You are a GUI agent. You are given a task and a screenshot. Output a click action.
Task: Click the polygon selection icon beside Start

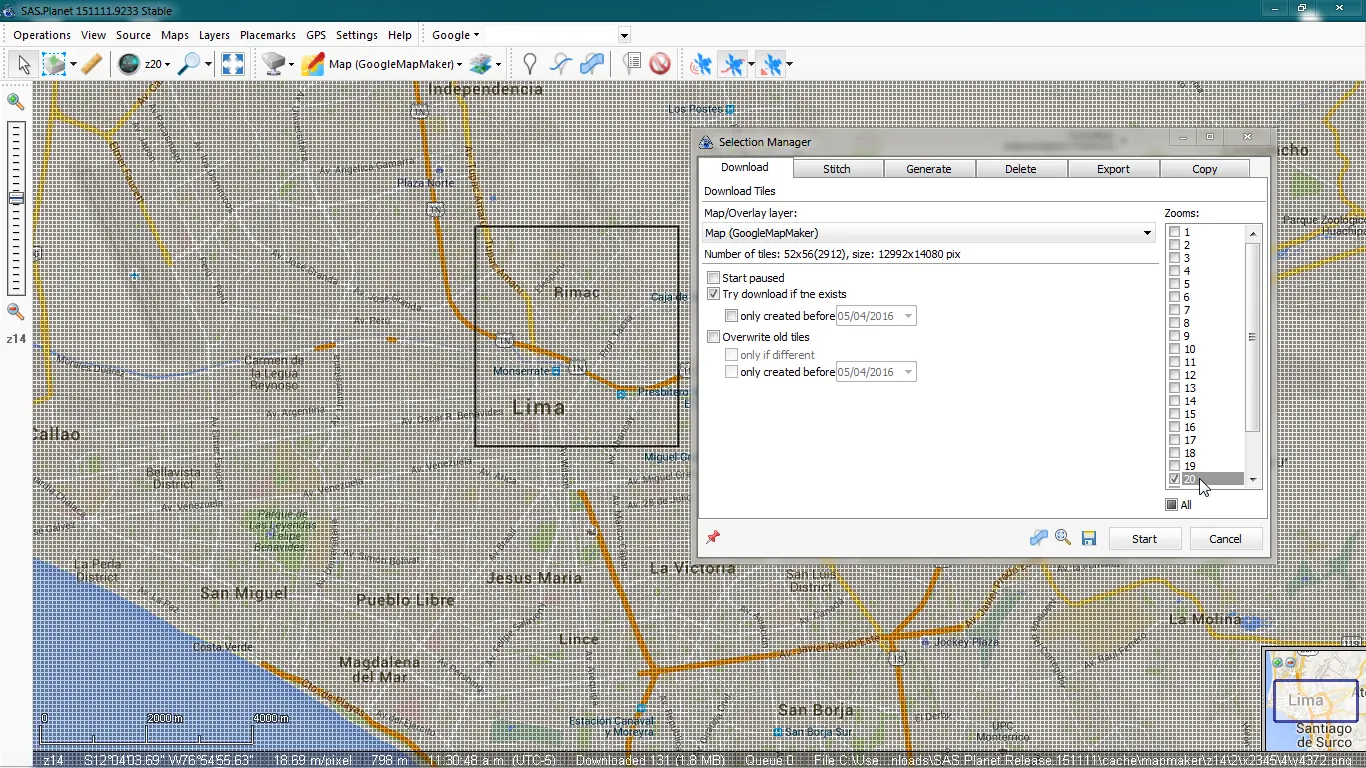(x=1039, y=538)
